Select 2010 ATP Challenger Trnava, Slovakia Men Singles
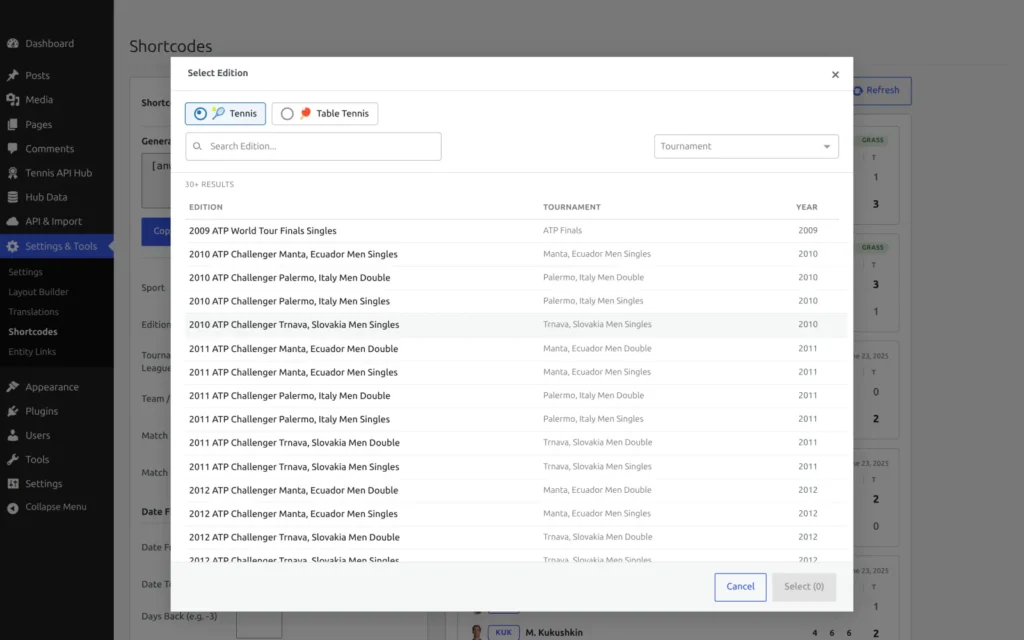 [516, 325]
